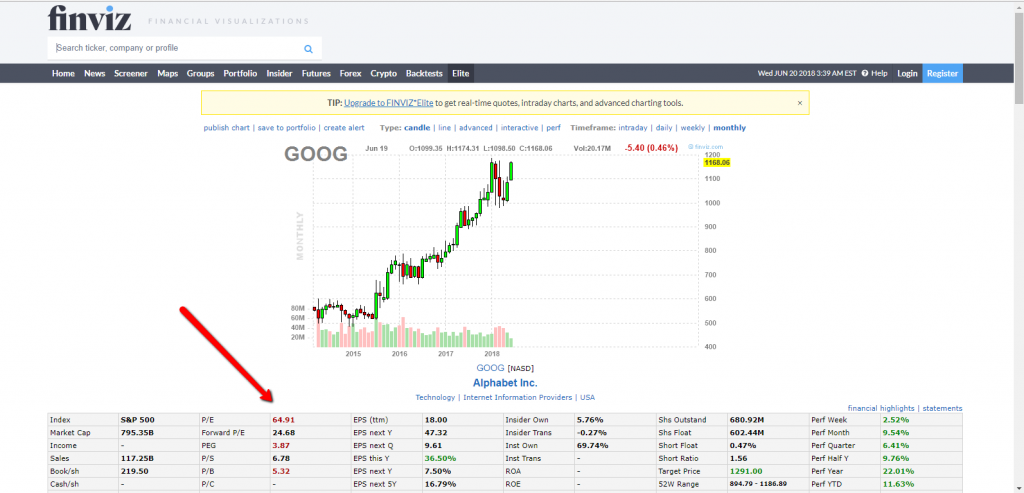Go to Backtests
The width and height of the screenshot is (1024, 493).
pos(424,74)
